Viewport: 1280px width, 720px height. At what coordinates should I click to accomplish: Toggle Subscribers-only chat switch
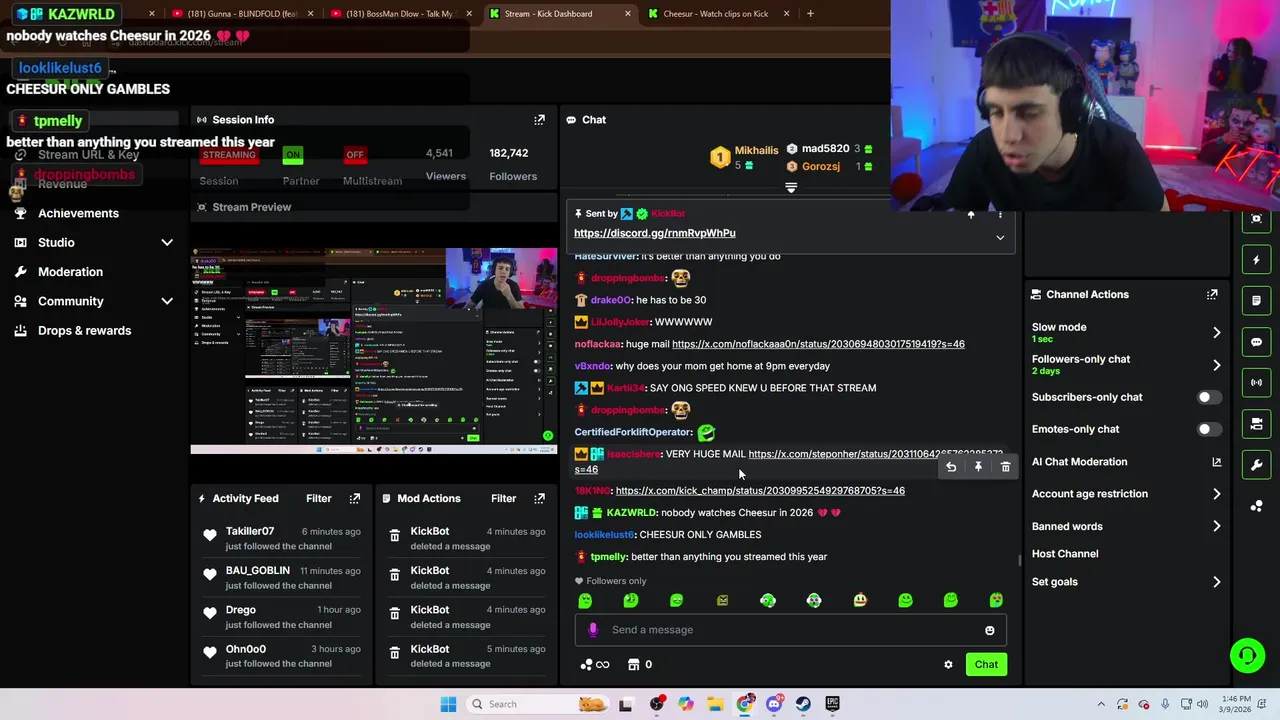tap(1209, 397)
